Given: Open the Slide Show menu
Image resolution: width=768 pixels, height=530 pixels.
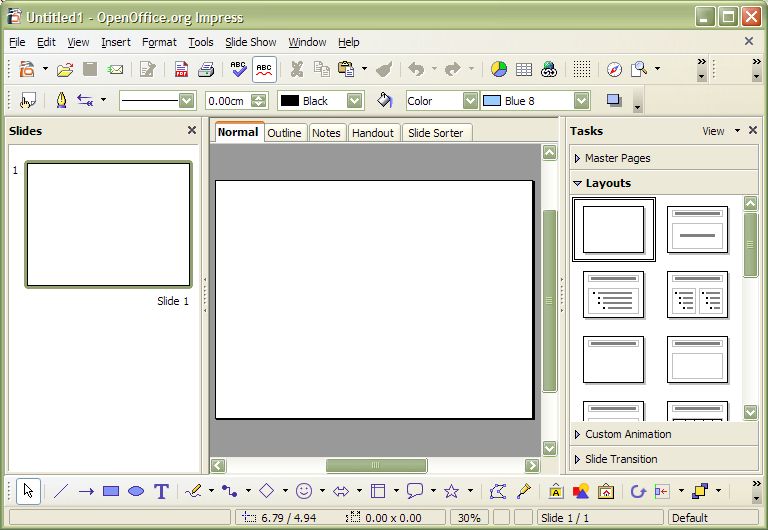Looking at the screenshot, I should pyautogui.click(x=250, y=42).
